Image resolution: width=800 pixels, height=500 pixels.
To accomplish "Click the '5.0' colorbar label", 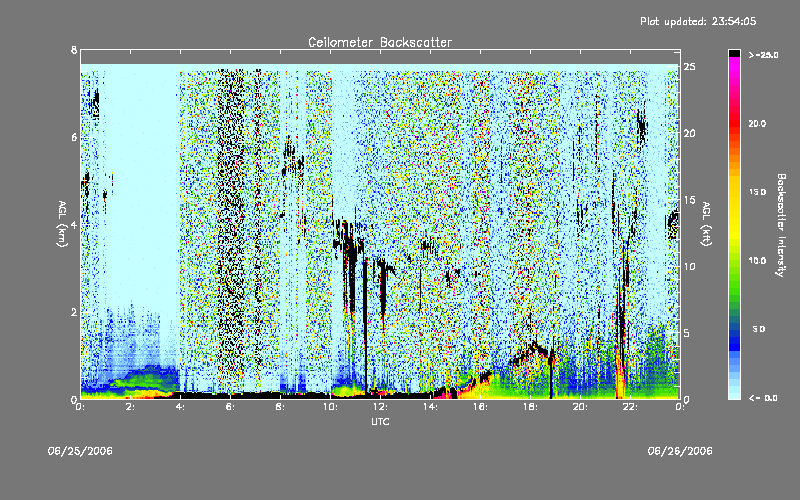I will click(x=759, y=329).
